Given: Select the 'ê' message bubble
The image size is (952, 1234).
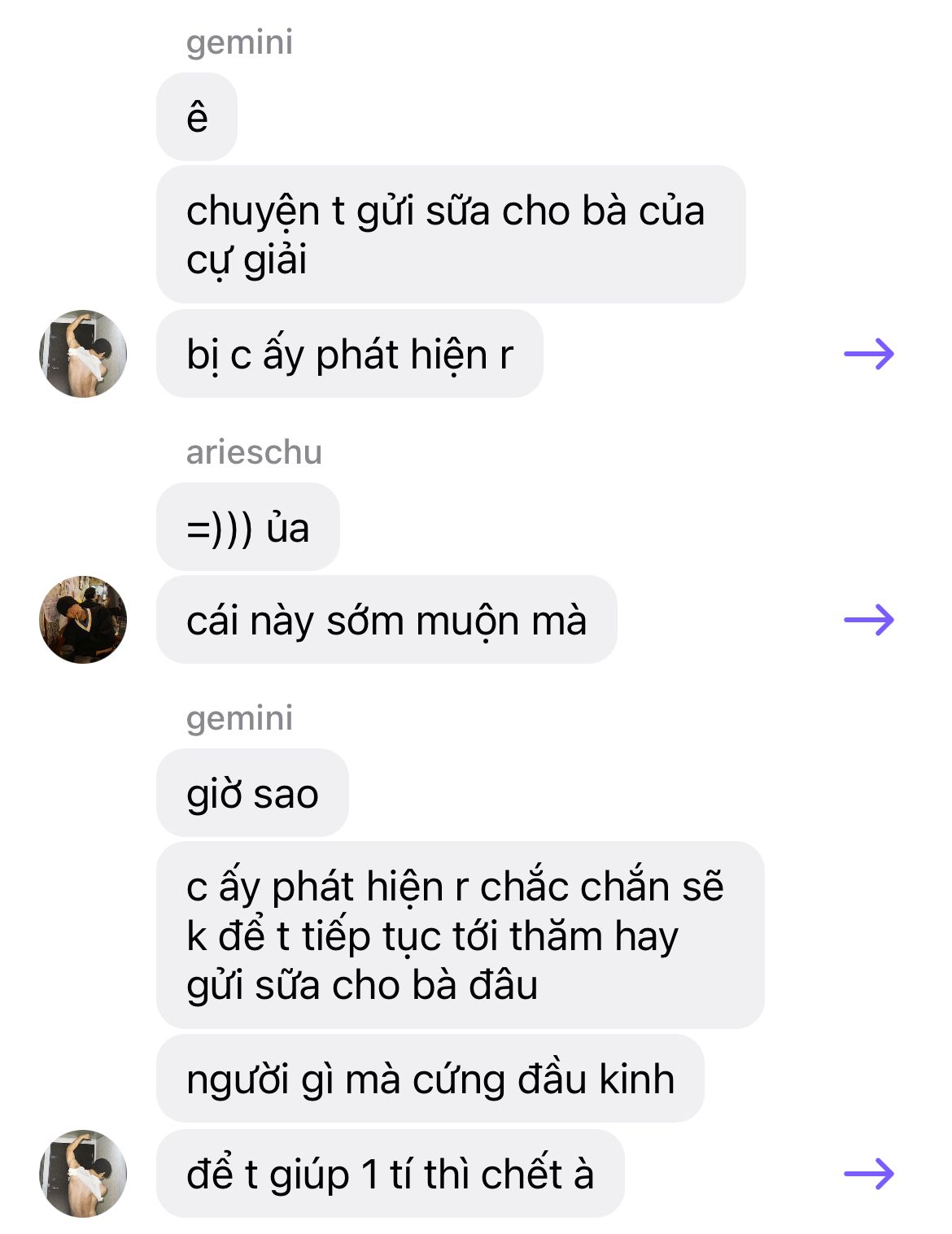Looking at the screenshot, I should point(197,117).
